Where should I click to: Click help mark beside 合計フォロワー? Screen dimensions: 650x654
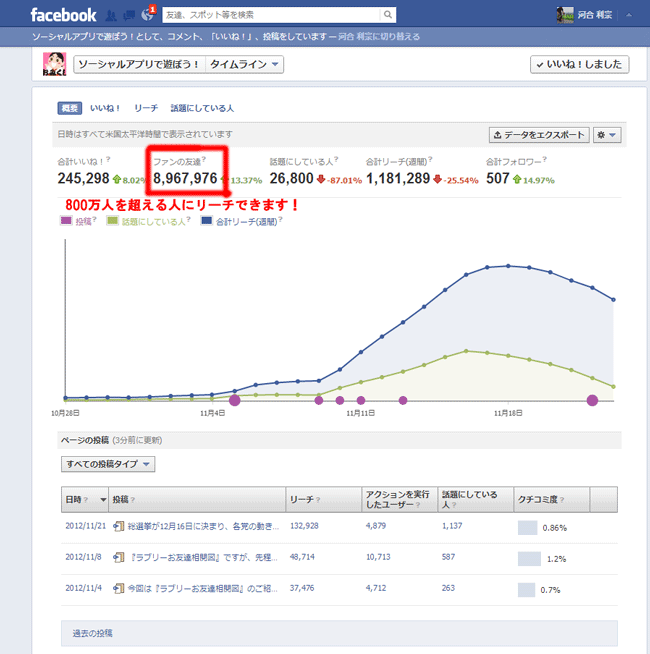pos(544,159)
